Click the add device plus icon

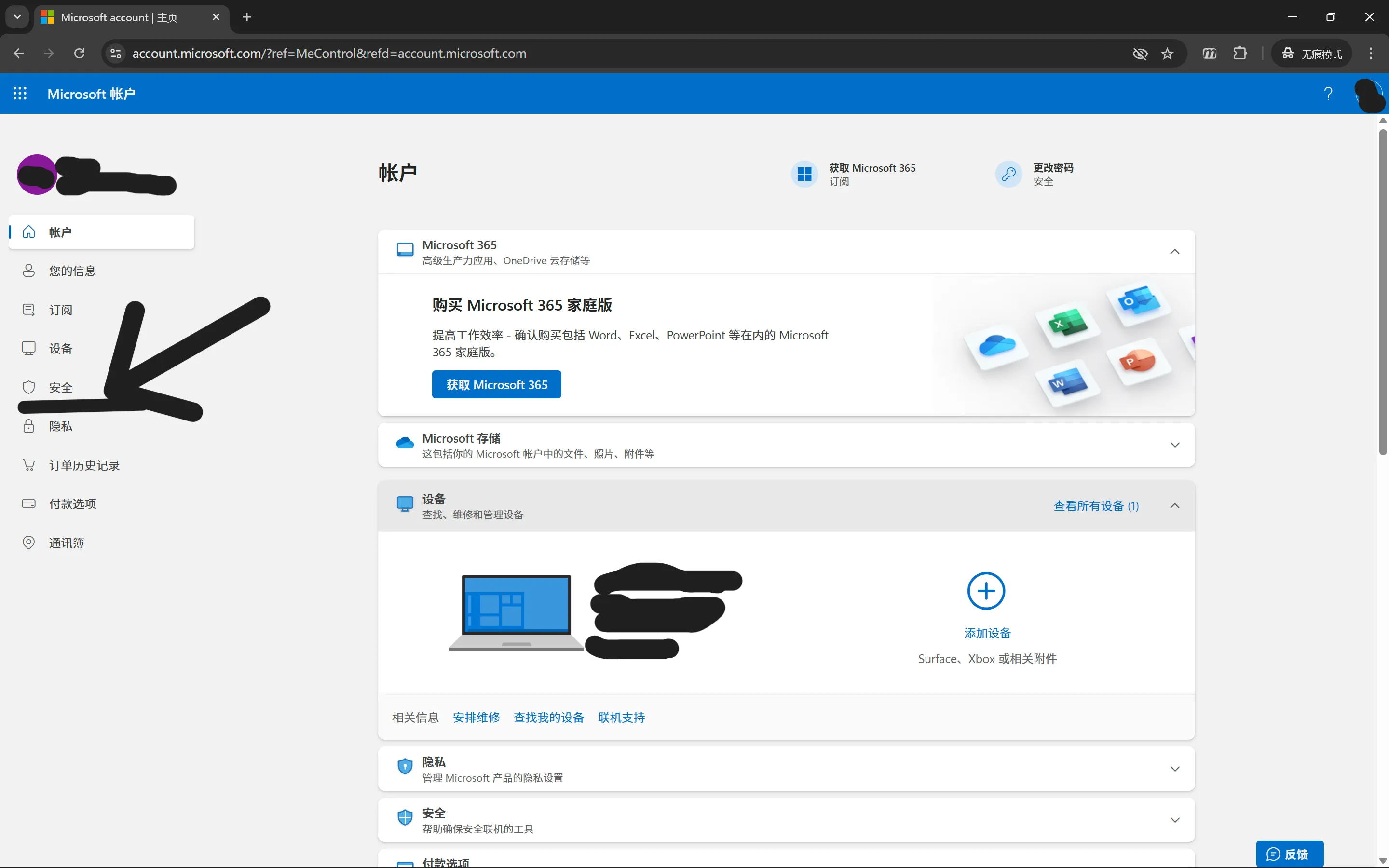(x=986, y=591)
